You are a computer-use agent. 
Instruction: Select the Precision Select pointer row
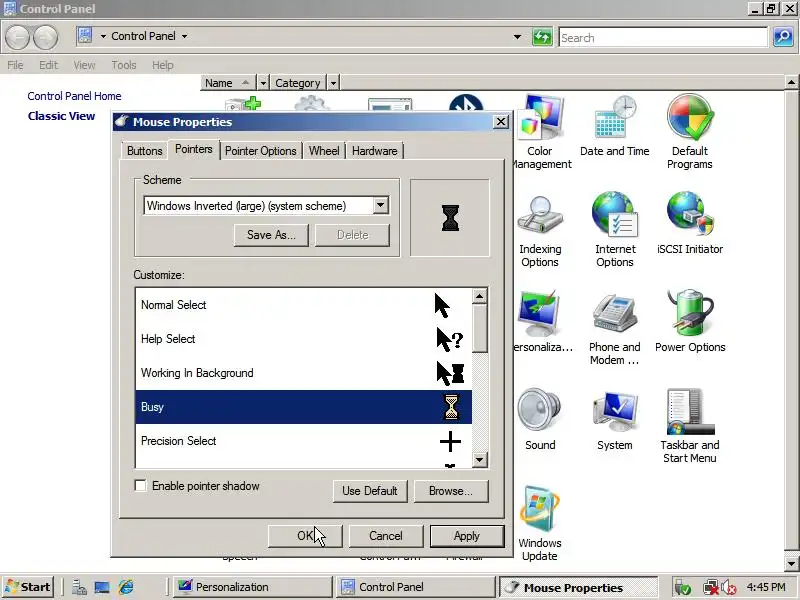pyautogui.click(x=304, y=441)
